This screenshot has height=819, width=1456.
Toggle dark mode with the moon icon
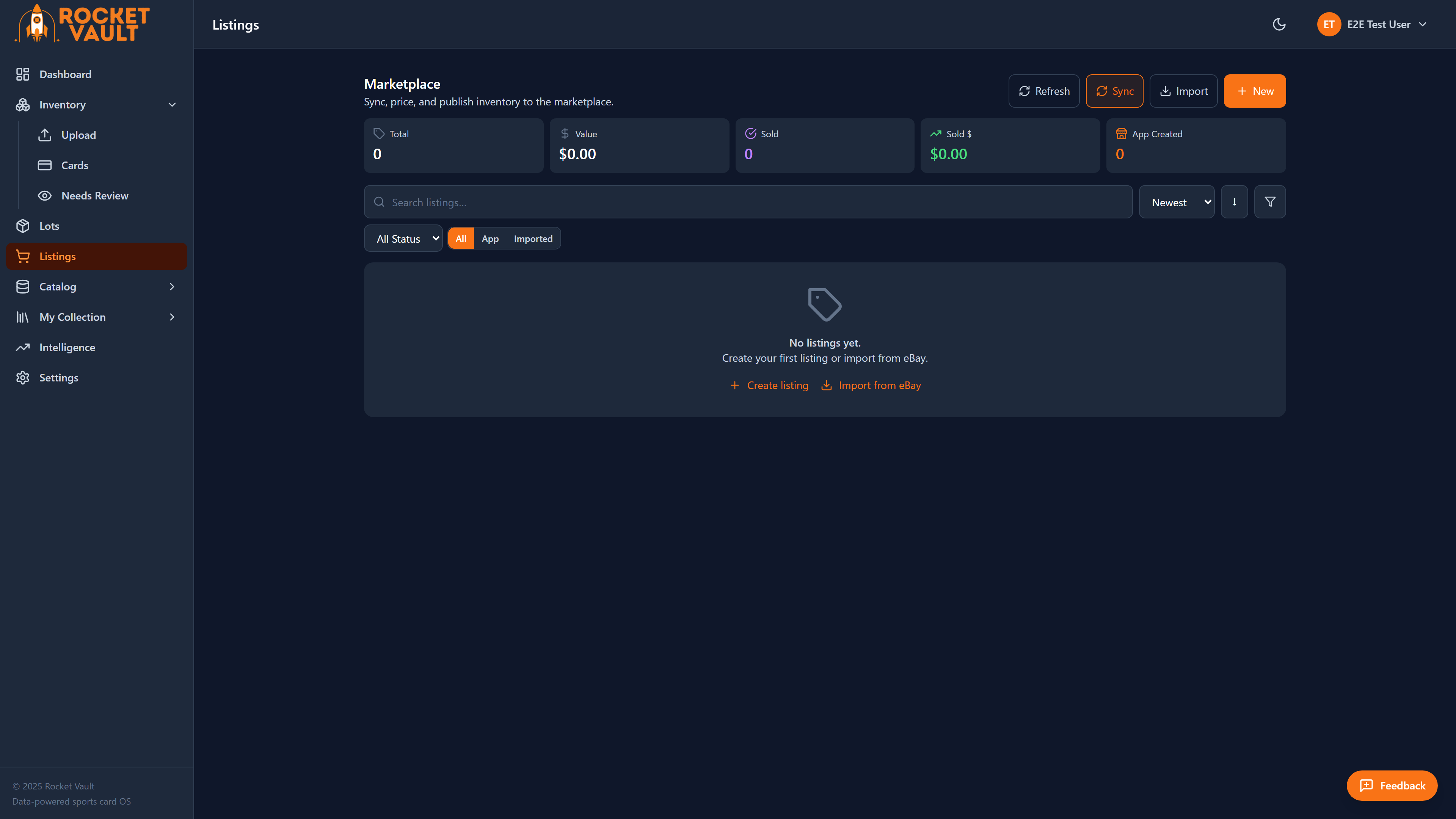(x=1279, y=24)
